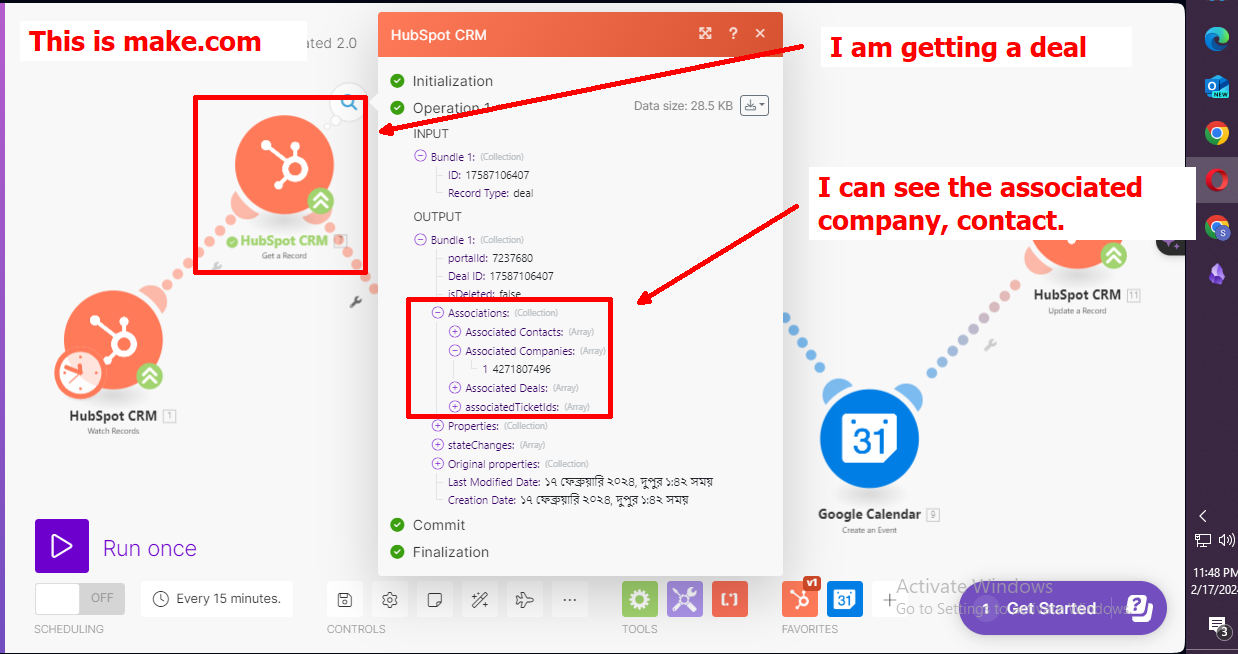Open the download output bundles dropdown
1238x654 pixels.
click(x=754, y=105)
